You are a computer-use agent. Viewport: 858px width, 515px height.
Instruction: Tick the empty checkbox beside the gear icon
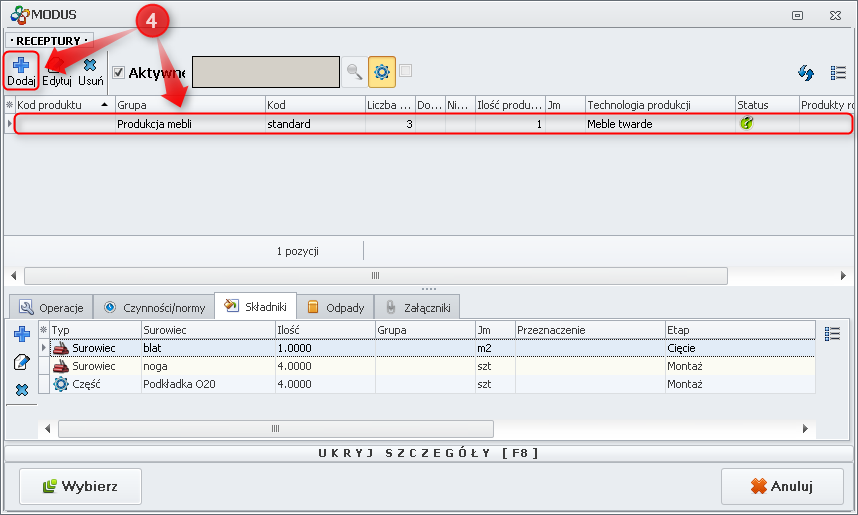tap(405, 70)
